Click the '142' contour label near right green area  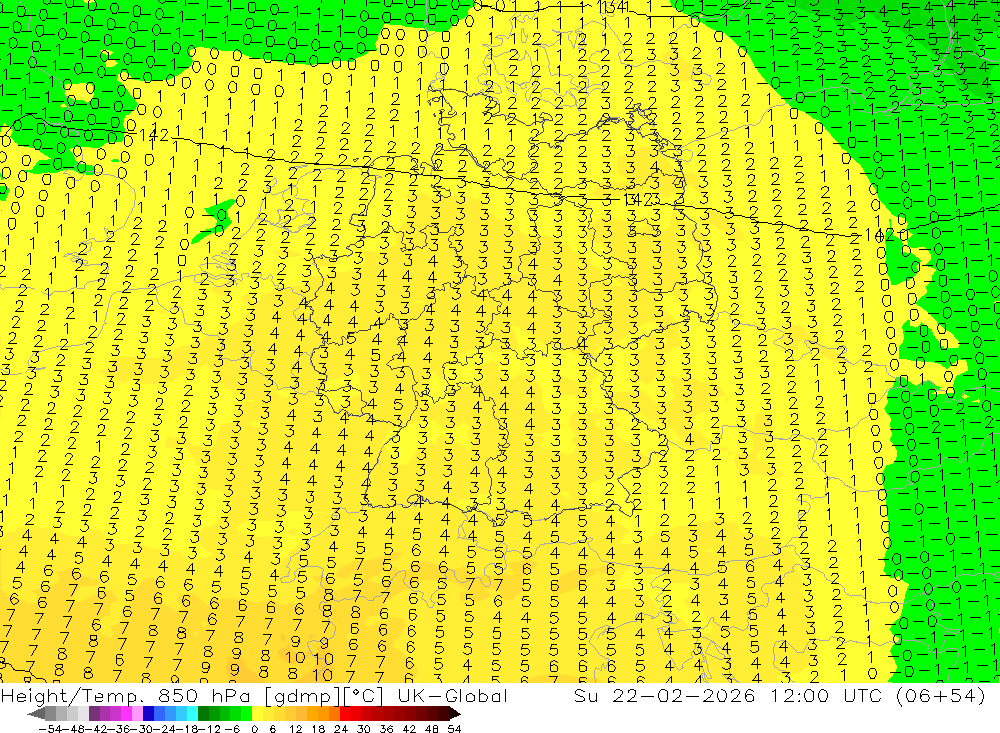879,236
